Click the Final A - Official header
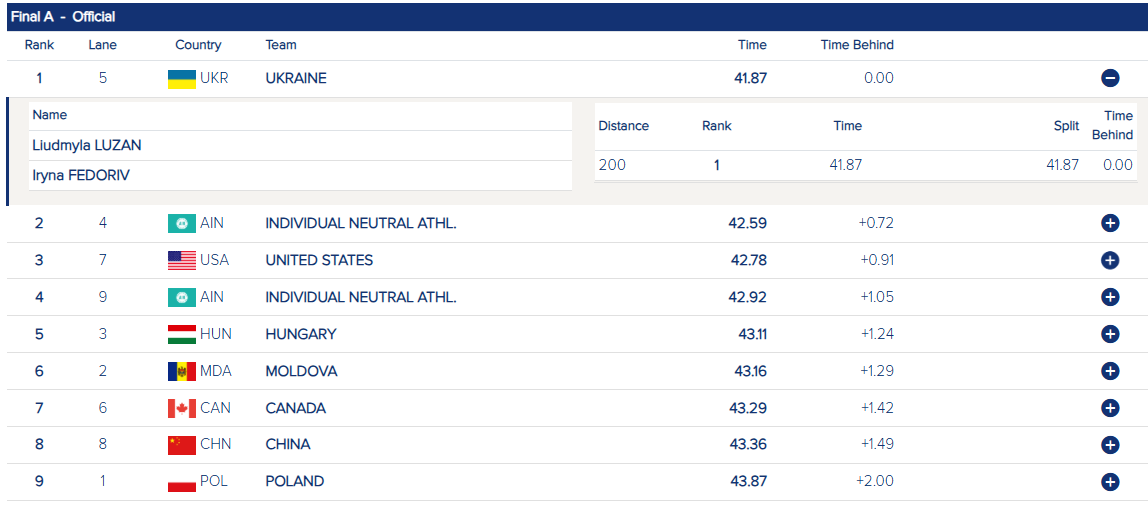Image resolution: width=1148 pixels, height=508 pixels. point(62,17)
